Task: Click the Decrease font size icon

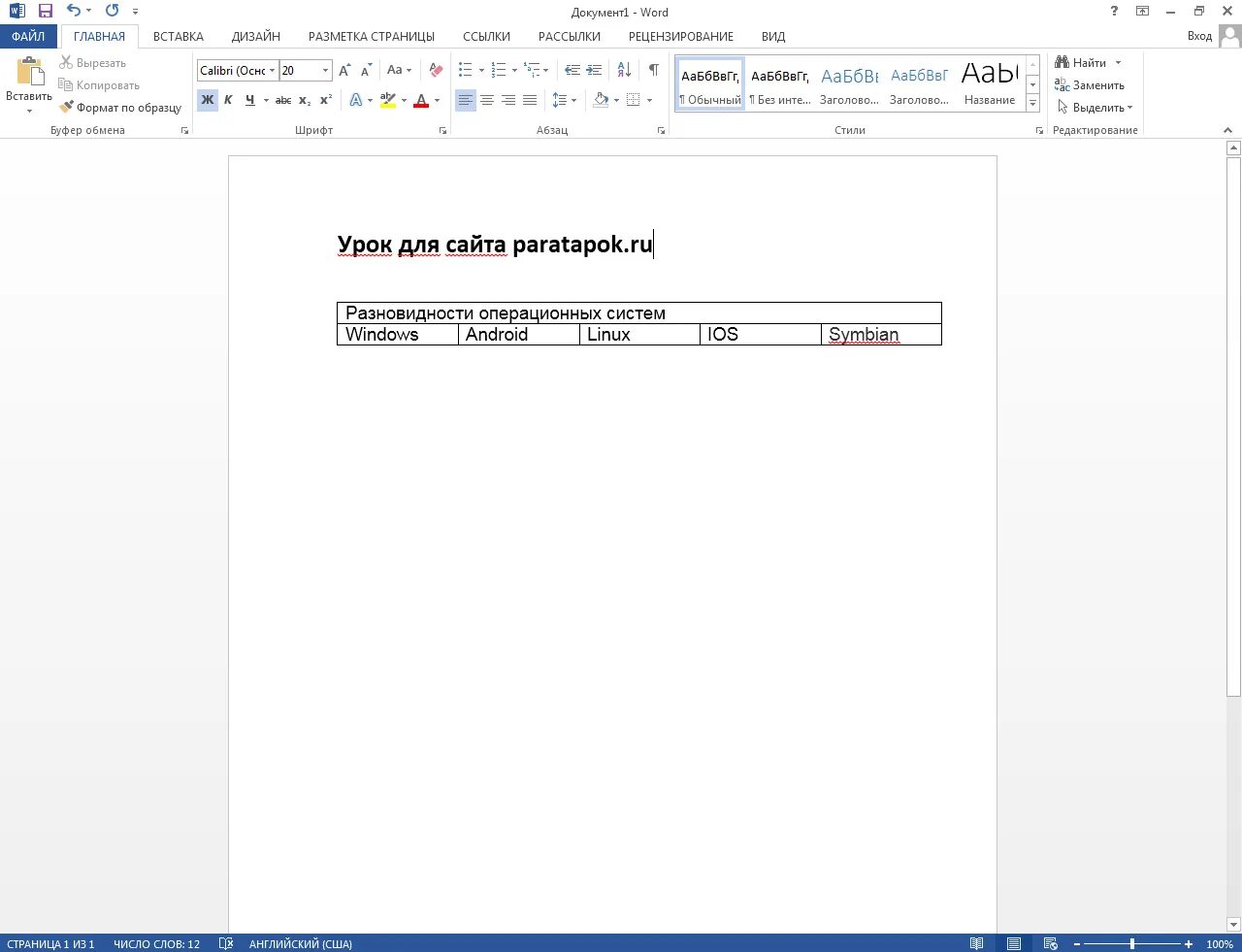Action: 366,71
